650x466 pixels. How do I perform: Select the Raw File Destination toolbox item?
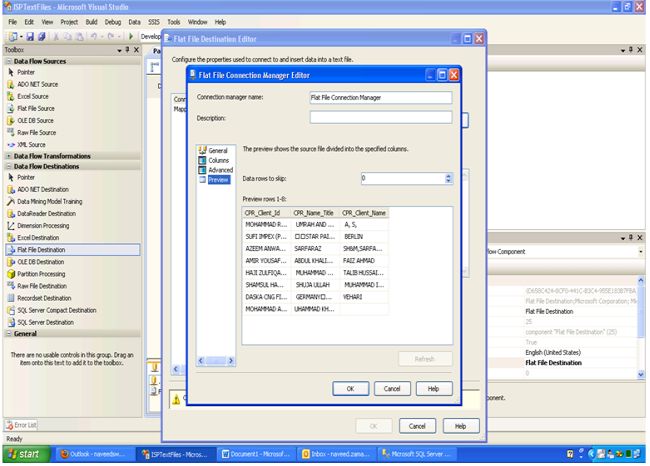point(42,286)
